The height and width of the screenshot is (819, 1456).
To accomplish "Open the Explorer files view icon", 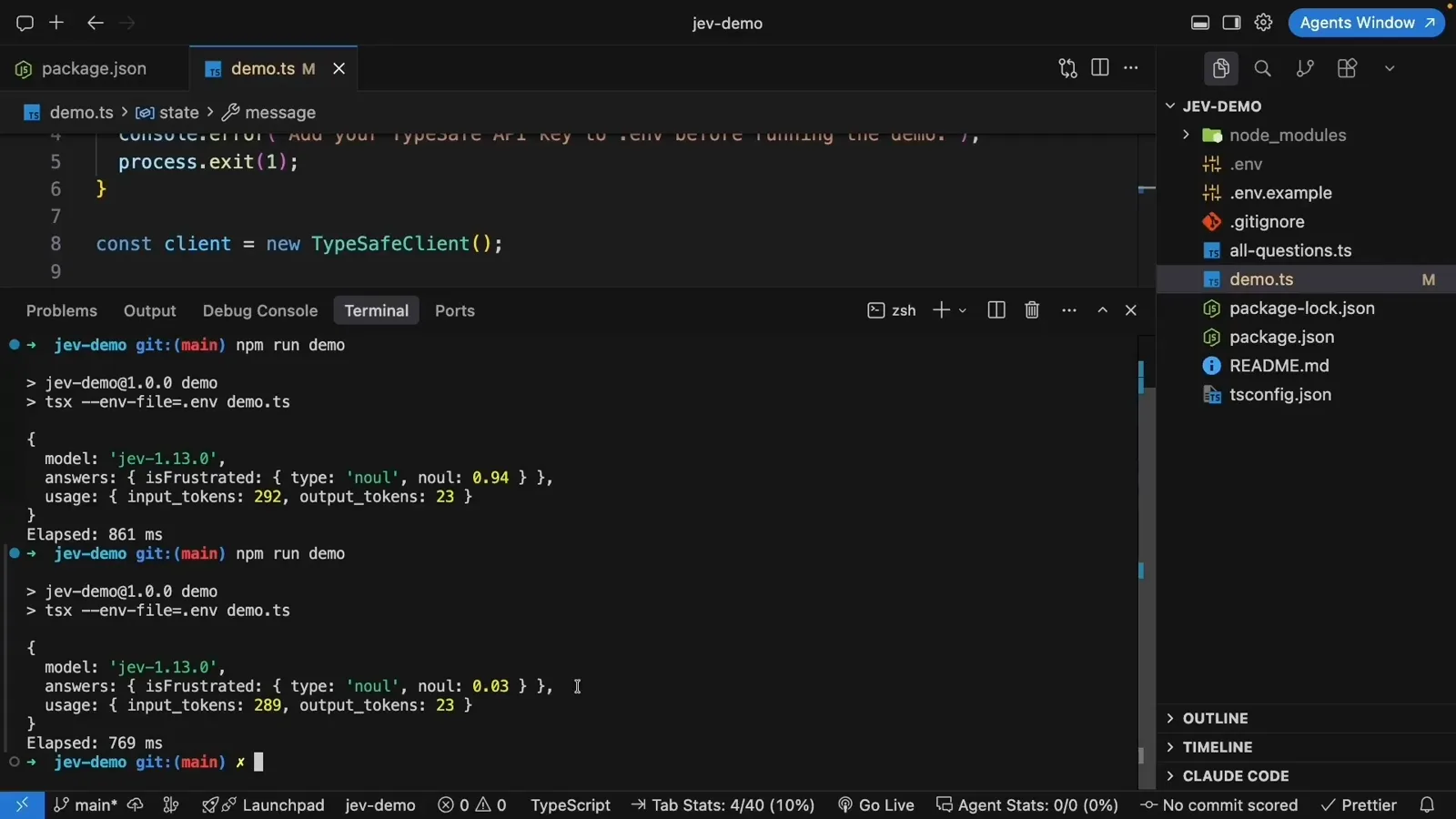I will [1221, 68].
